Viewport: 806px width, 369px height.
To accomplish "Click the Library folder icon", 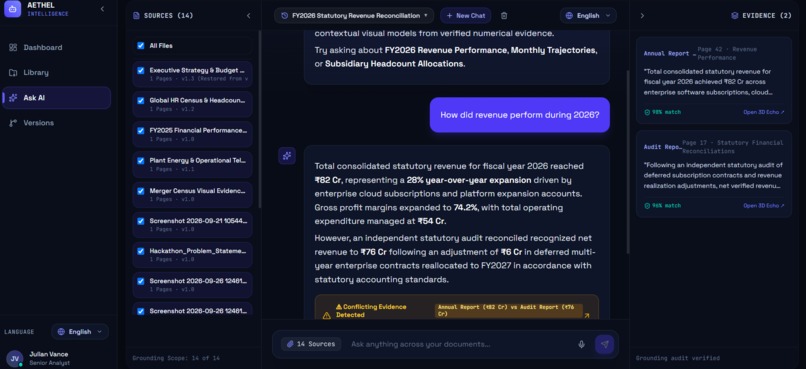I will (13, 72).
